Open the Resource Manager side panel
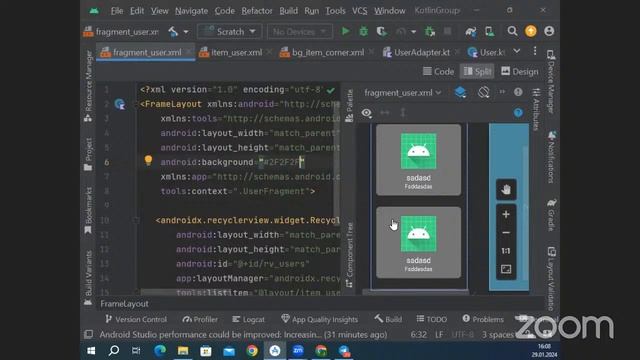 pyautogui.click(x=88, y=86)
